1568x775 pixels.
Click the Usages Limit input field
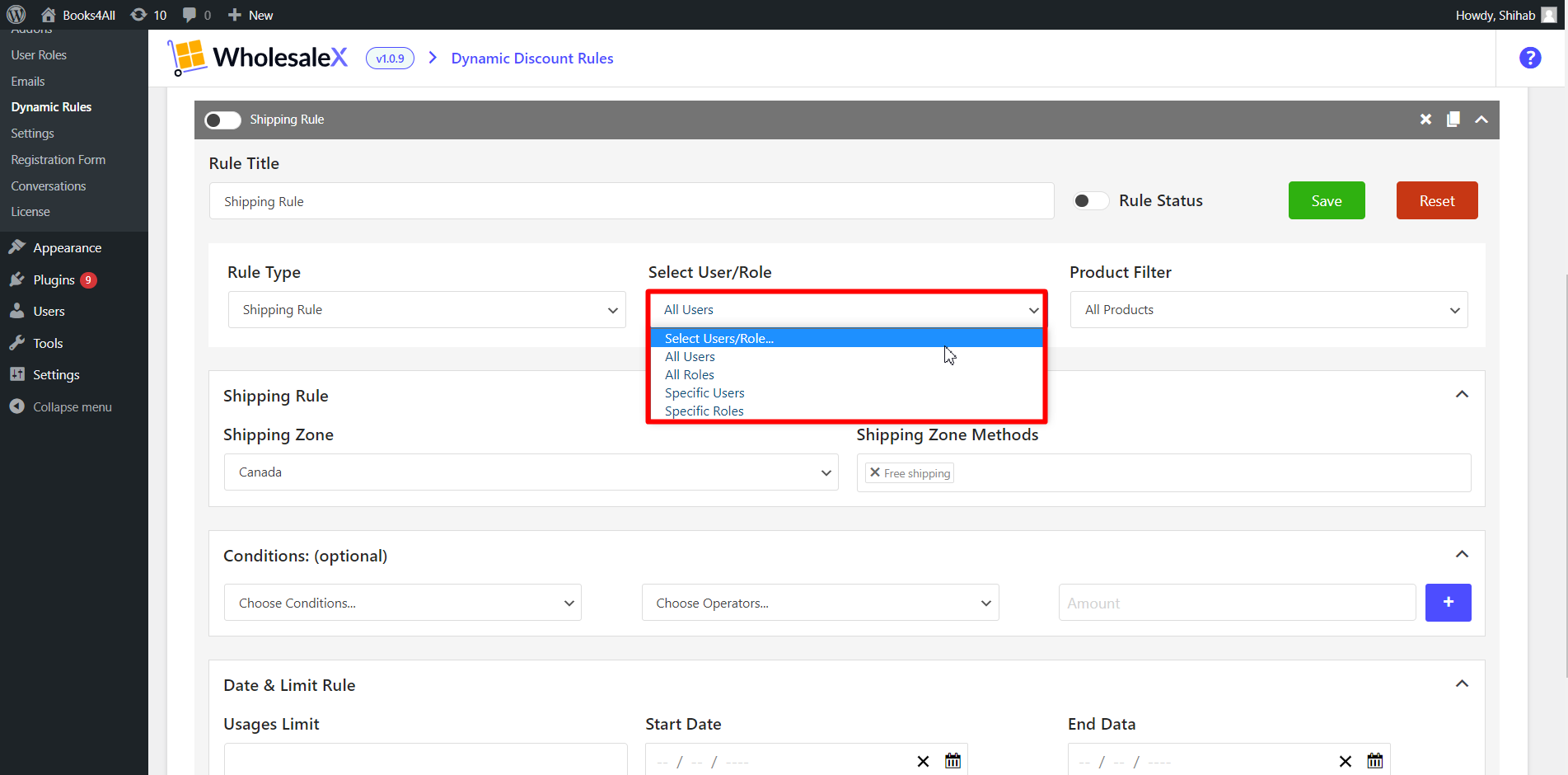pyautogui.click(x=425, y=759)
